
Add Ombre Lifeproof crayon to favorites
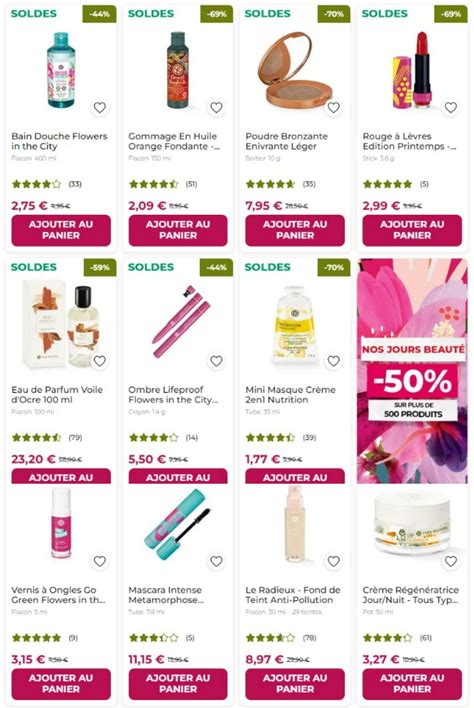(x=216, y=361)
